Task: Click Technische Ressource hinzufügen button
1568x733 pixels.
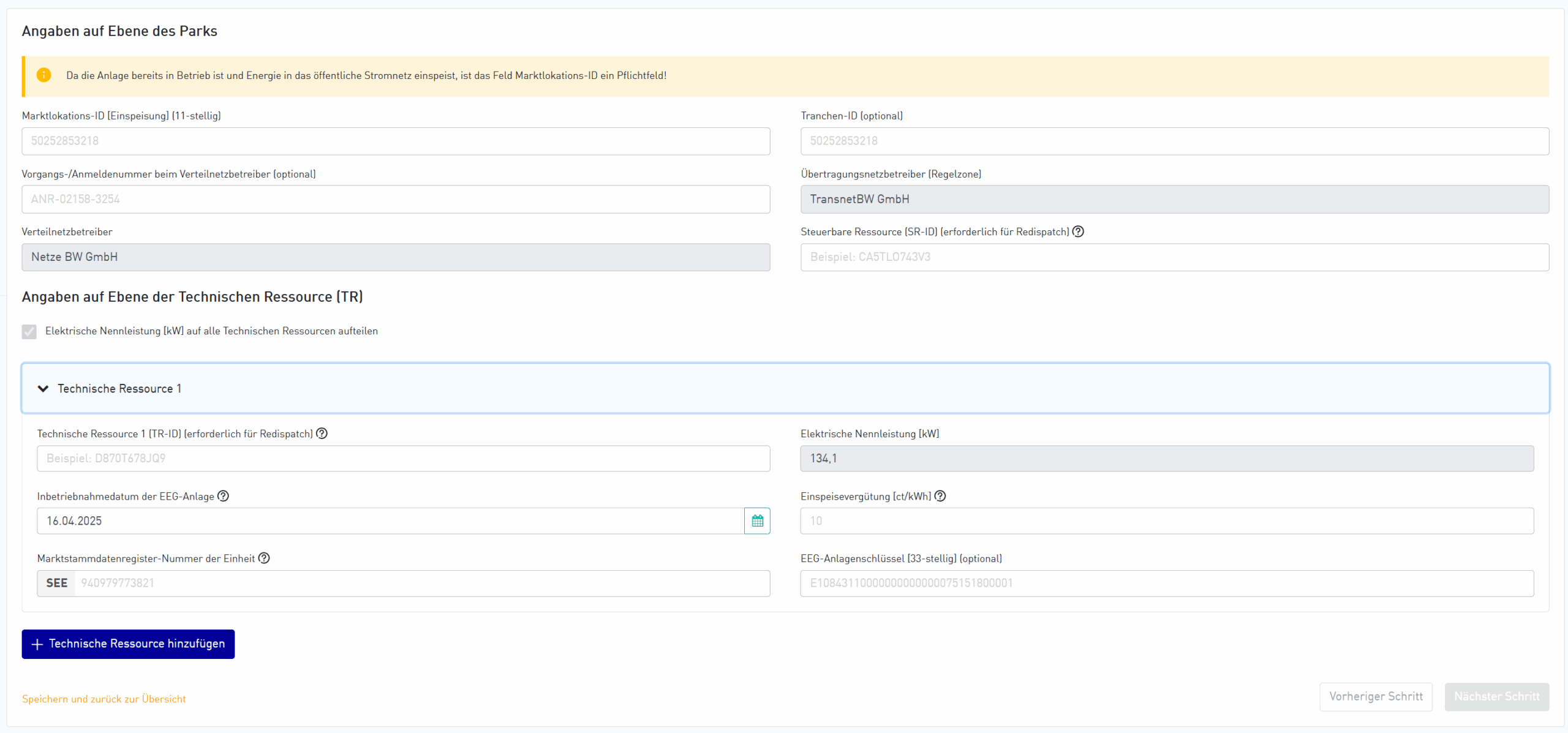Action: [x=128, y=644]
